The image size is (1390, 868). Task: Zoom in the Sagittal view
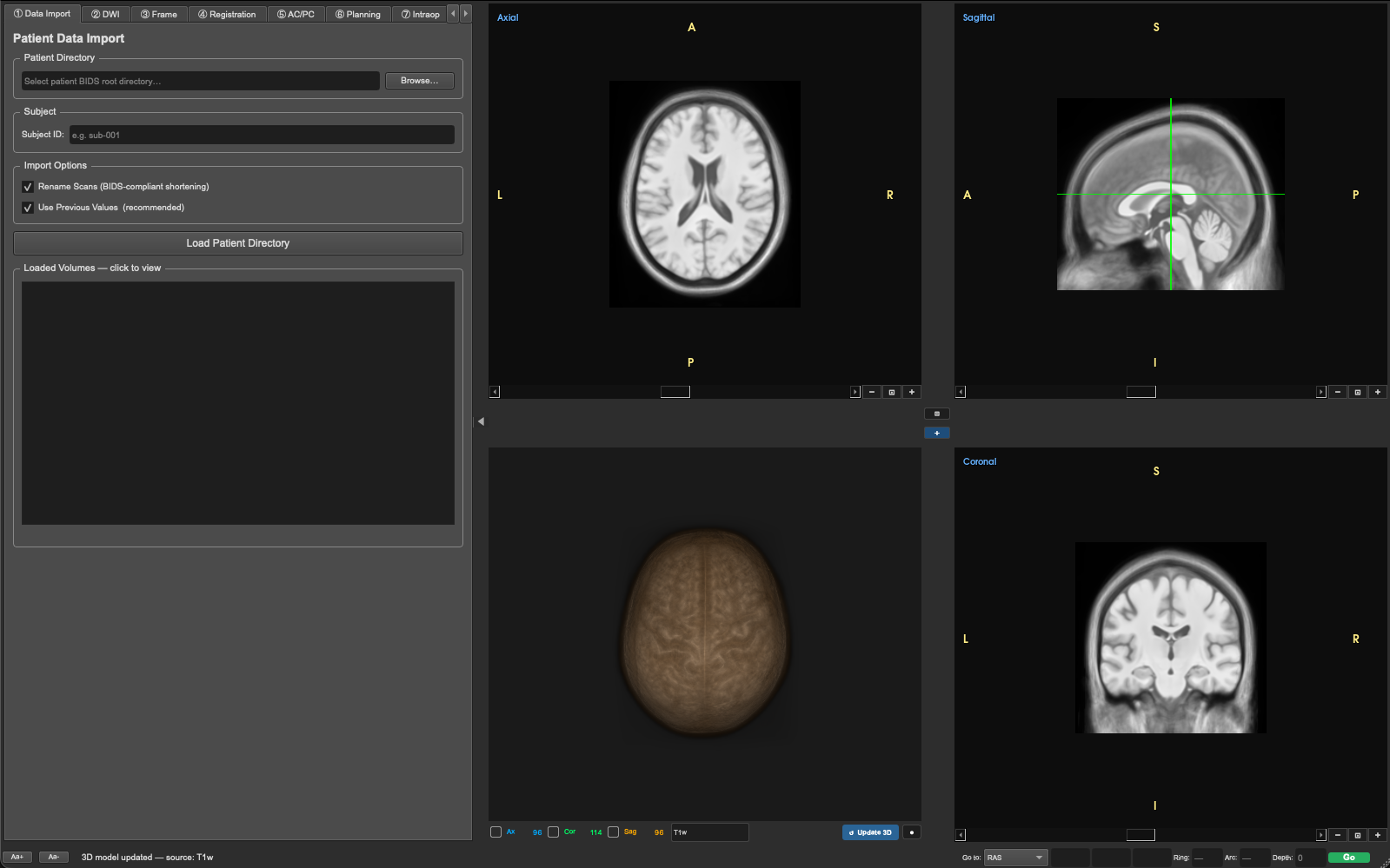[x=1378, y=392]
